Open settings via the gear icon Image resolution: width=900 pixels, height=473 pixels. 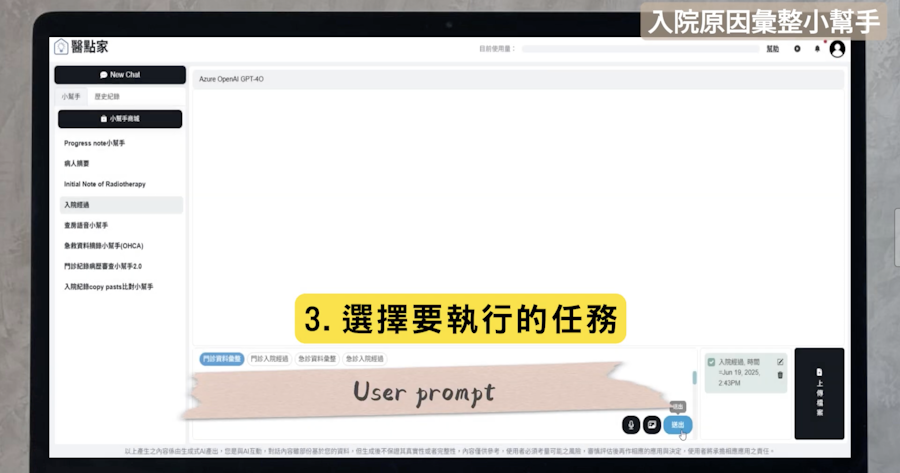(797, 48)
